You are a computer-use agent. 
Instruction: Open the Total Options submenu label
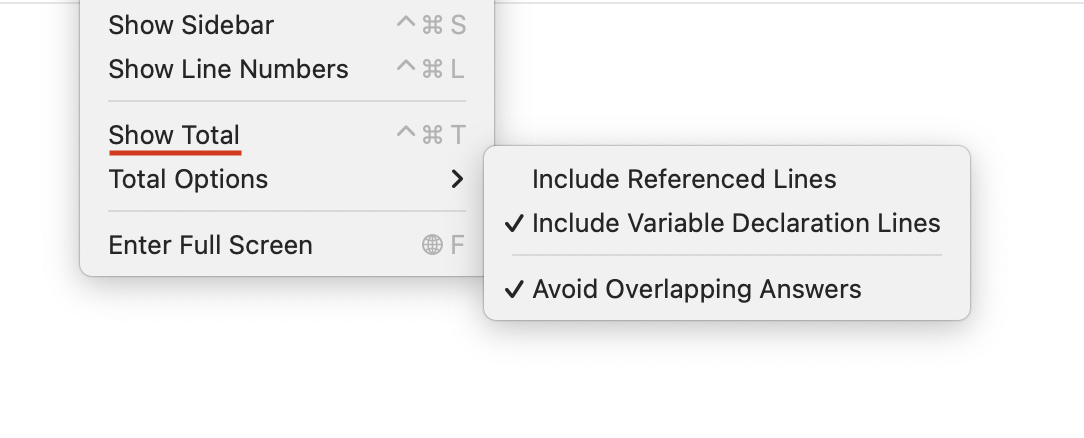point(188,180)
